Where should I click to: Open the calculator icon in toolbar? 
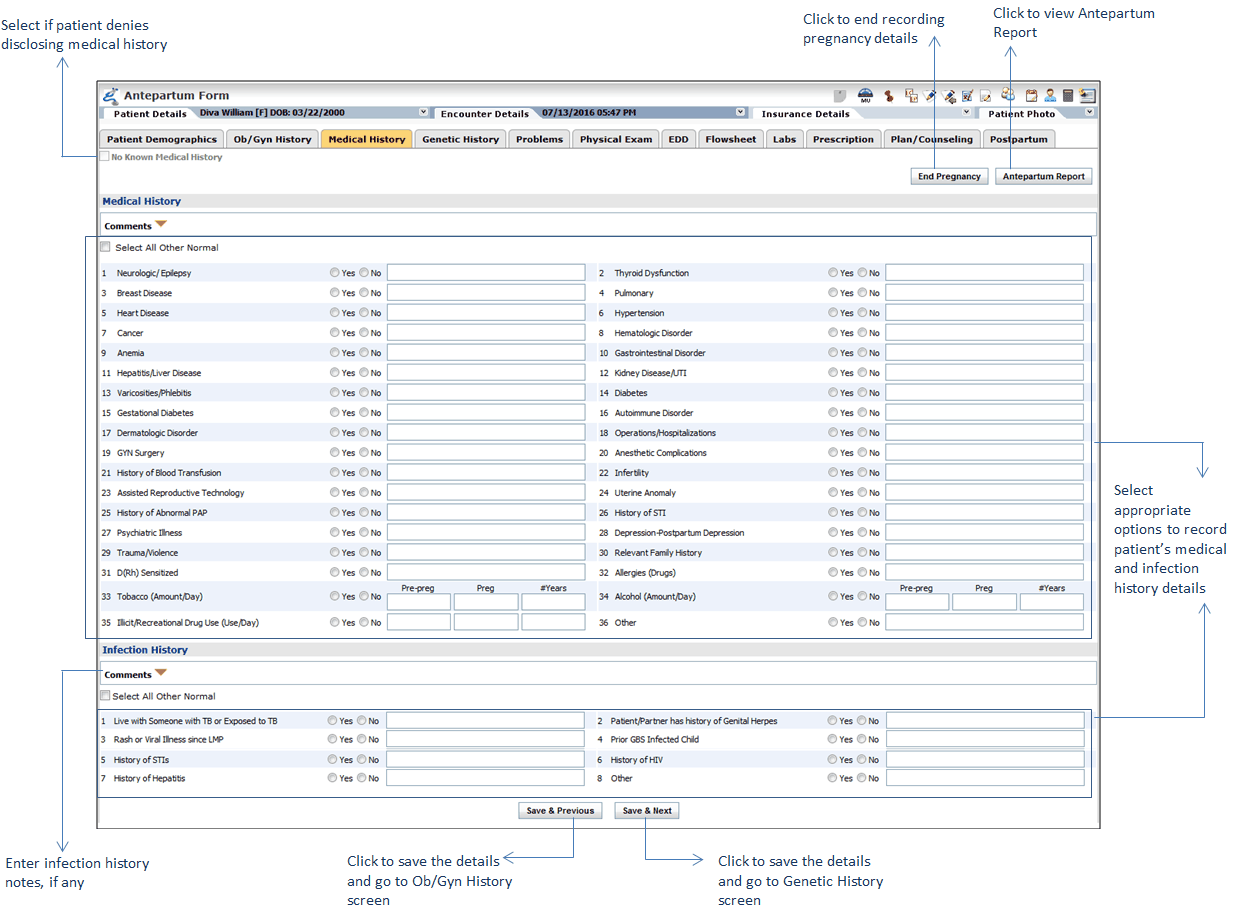(1068, 96)
